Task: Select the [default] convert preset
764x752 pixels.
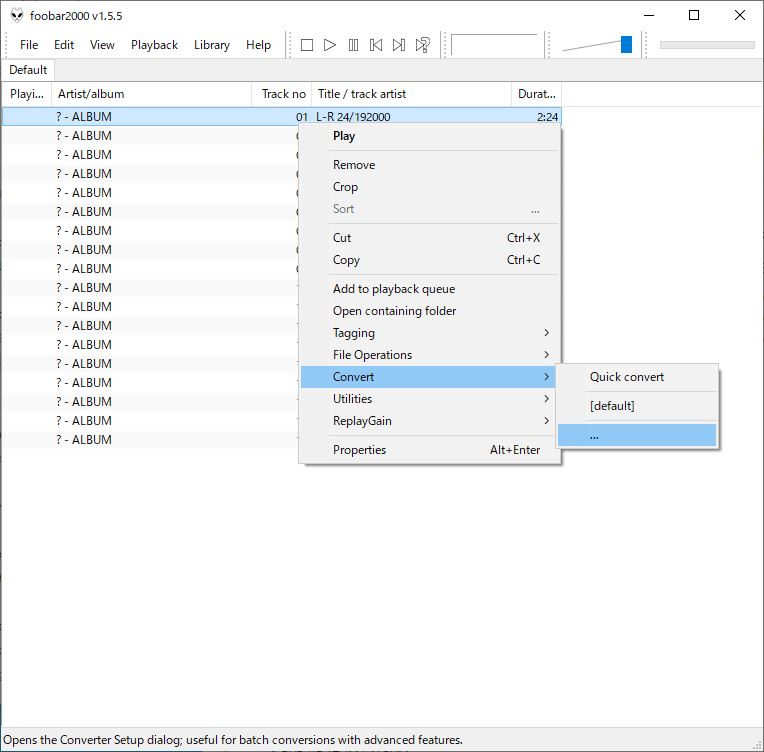Action: pos(637,405)
